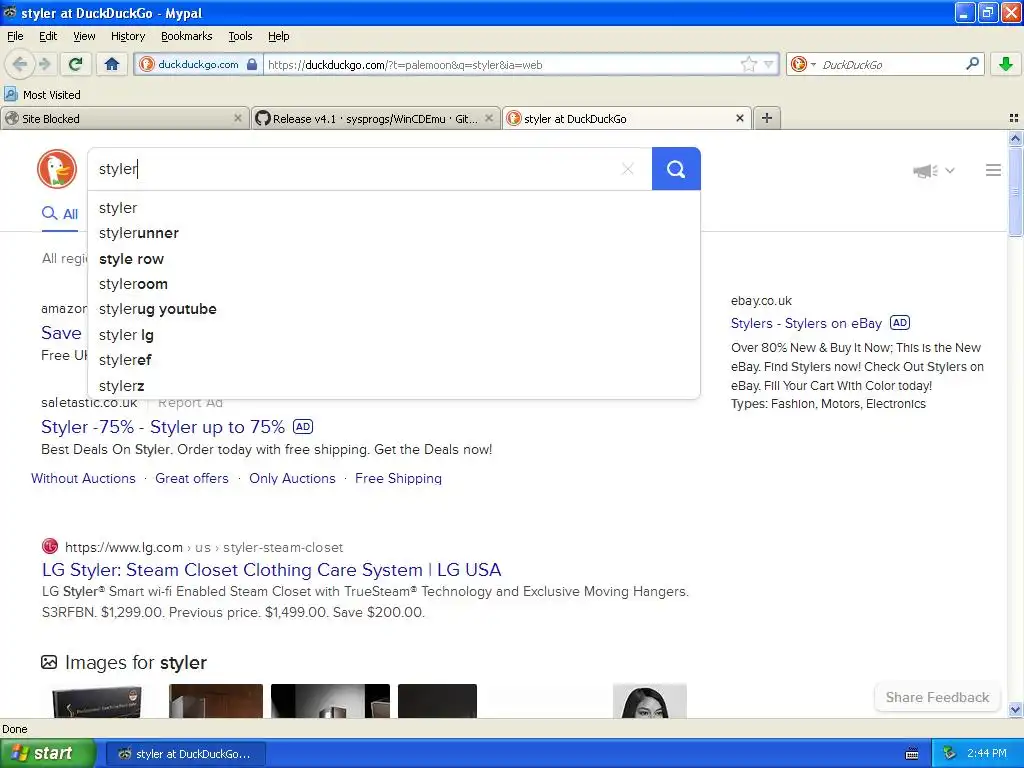Open 'Stylers - Stylers on eBay' ad link
Screen dimensions: 1024x768
coord(806,323)
